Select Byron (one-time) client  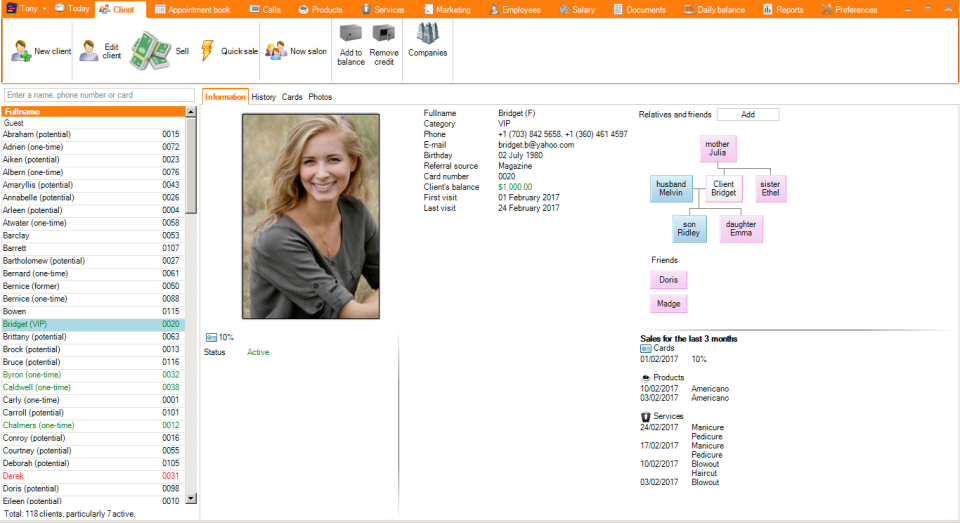click(x=93, y=375)
